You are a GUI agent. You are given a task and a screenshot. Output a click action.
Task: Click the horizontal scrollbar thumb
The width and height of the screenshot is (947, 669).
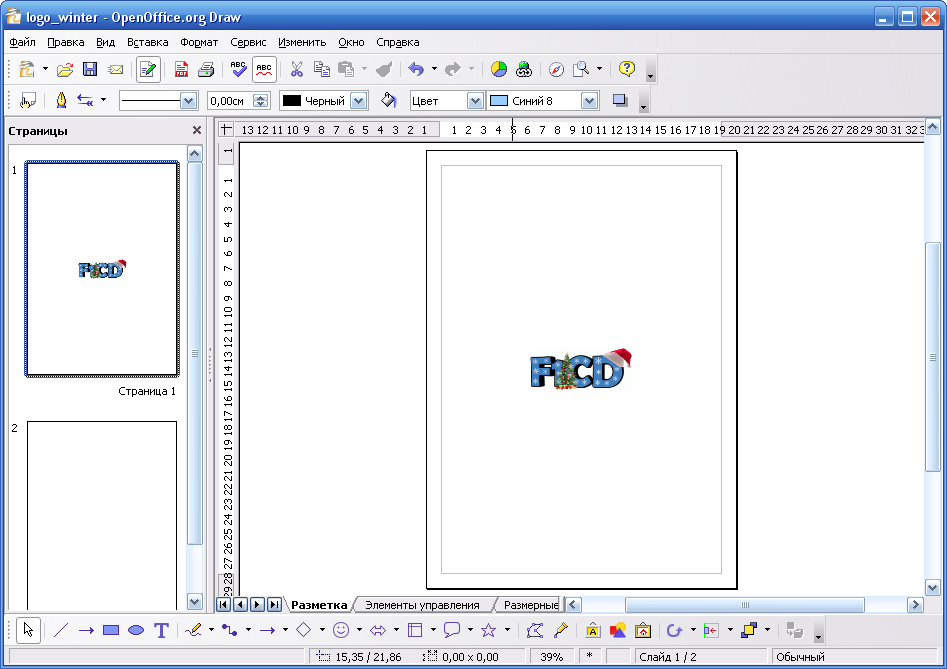[x=745, y=604]
